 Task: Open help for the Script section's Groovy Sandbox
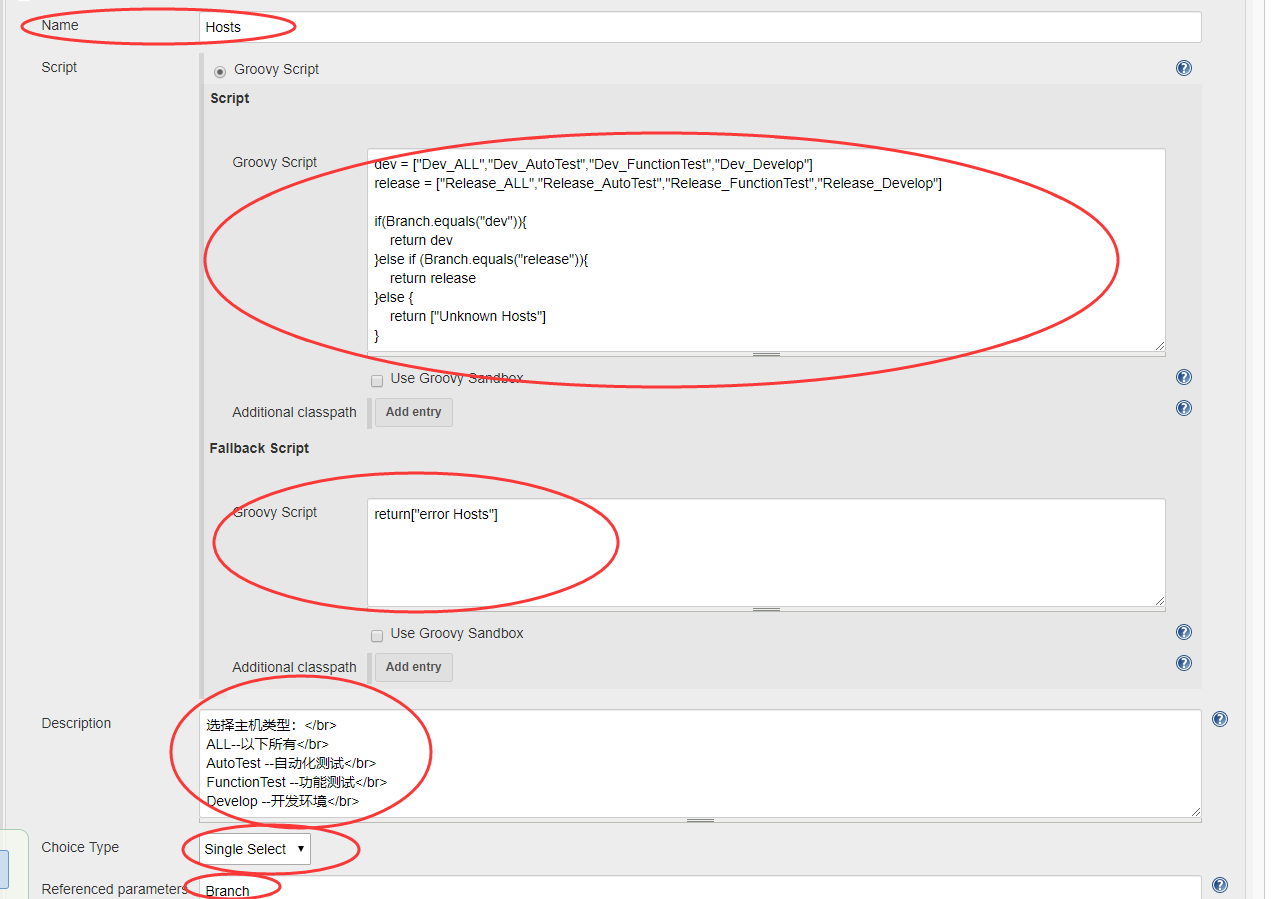(1184, 377)
